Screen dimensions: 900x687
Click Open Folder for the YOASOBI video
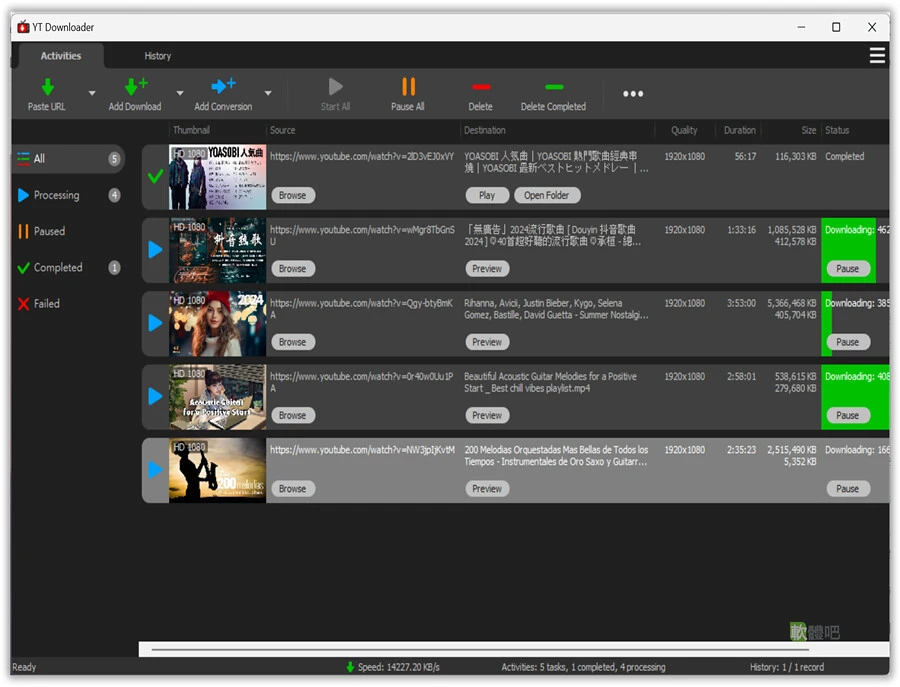(x=547, y=195)
